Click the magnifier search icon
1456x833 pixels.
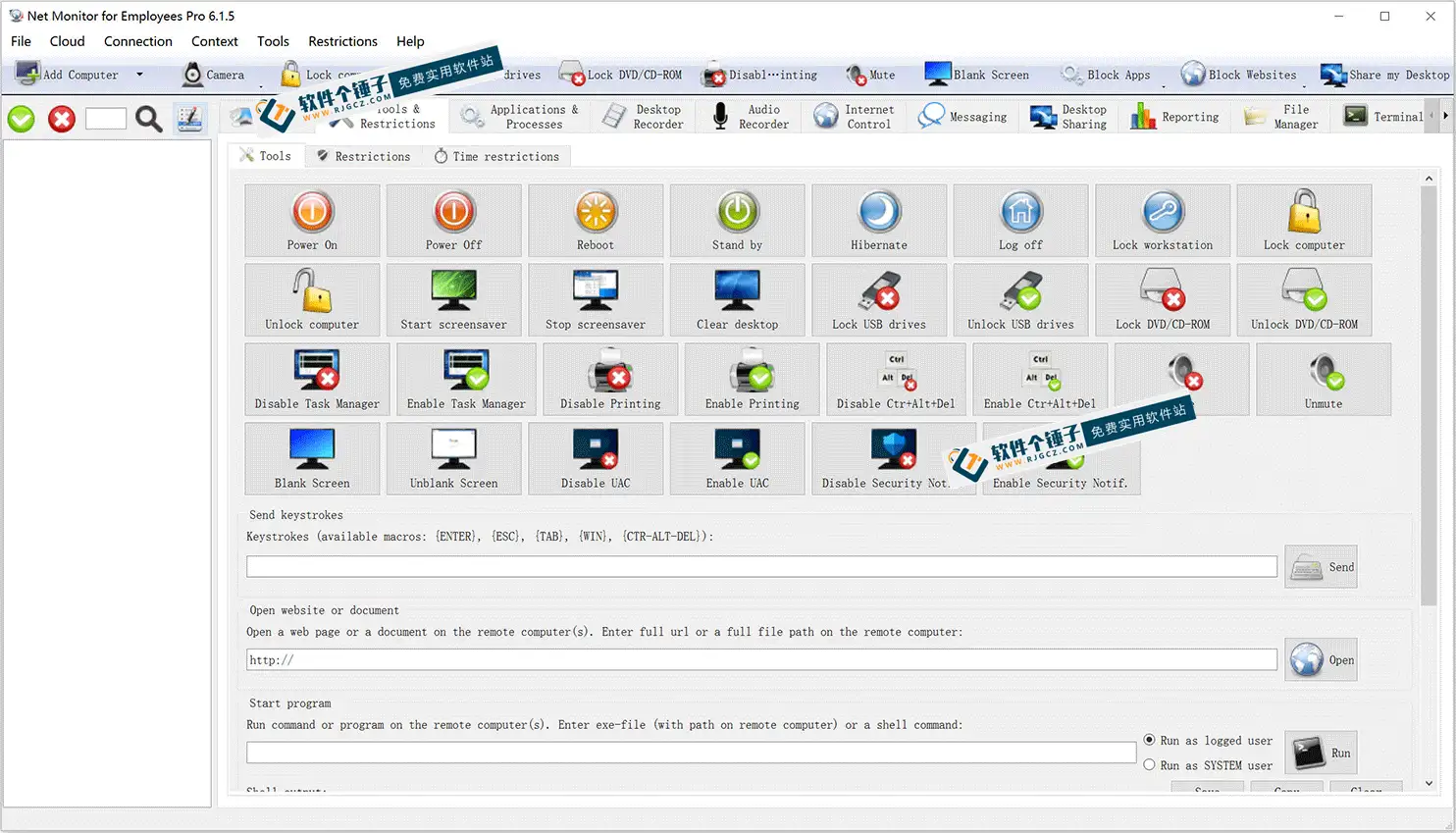pos(149,119)
